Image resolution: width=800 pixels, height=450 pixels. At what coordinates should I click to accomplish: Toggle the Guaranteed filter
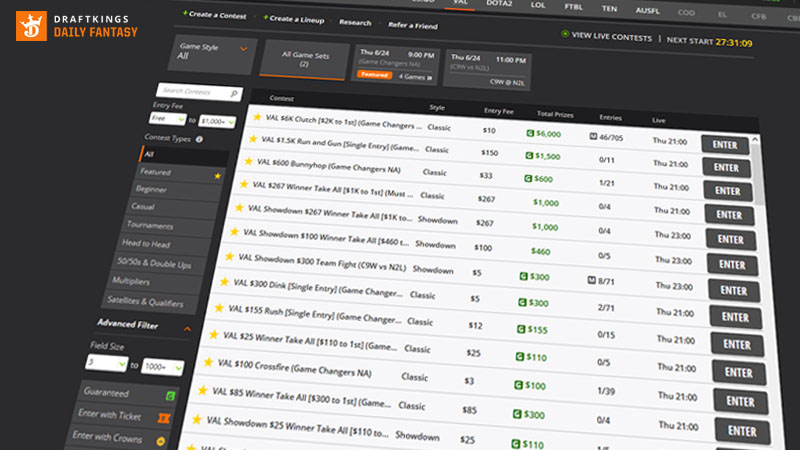(129, 393)
